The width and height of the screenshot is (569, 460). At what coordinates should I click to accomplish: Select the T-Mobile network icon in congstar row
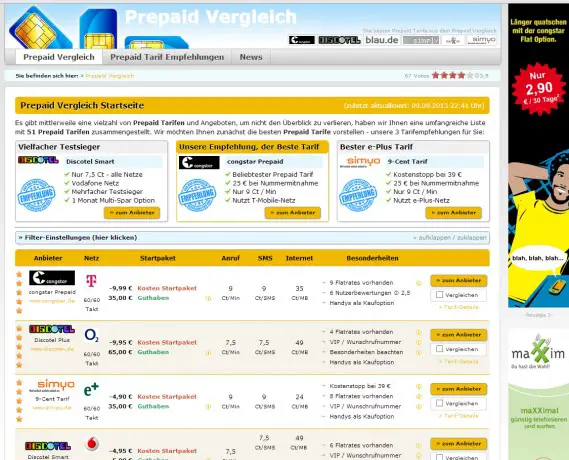pyautogui.click(x=91, y=281)
